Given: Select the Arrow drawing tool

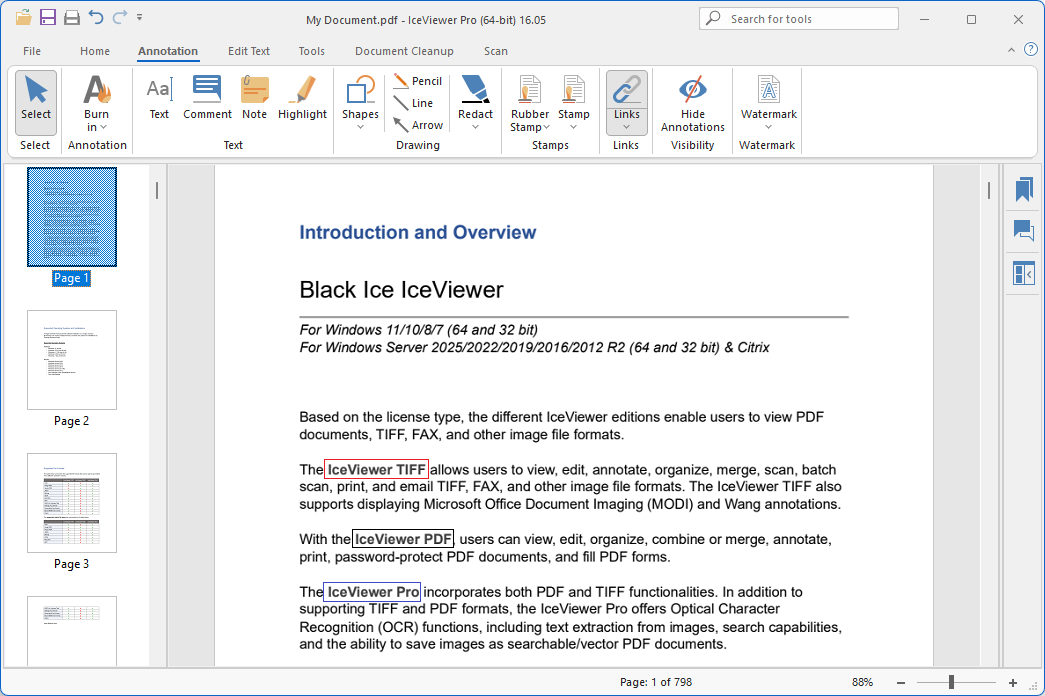Looking at the screenshot, I should [x=418, y=125].
